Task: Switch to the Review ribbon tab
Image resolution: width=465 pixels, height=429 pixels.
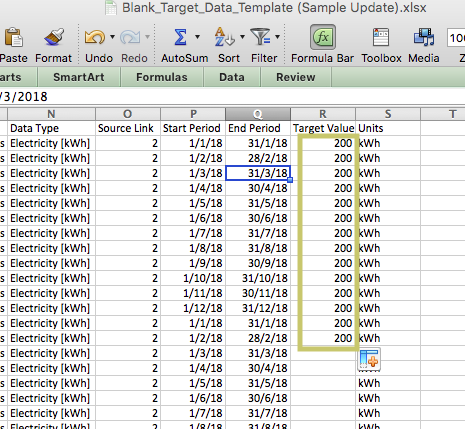Action: [296, 77]
